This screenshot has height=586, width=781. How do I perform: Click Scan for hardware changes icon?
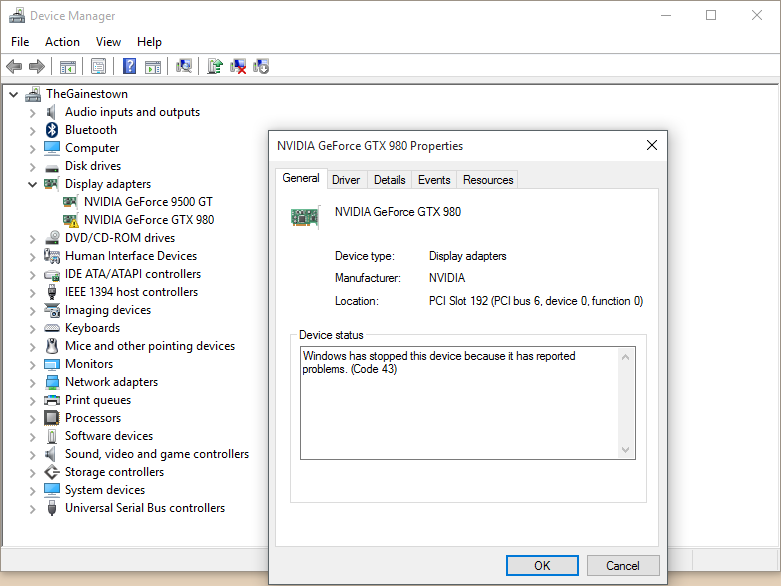tap(184, 67)
